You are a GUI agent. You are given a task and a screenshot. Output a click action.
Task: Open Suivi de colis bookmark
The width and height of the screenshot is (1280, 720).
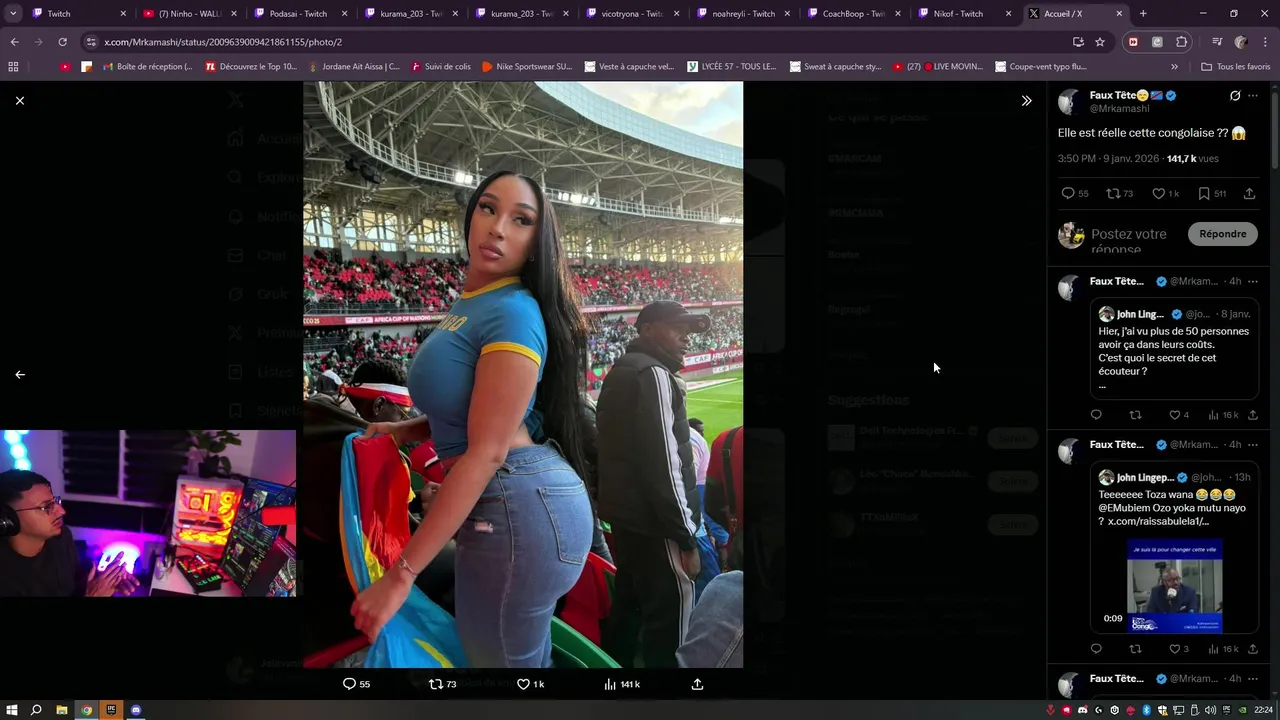pyautogui.click(x=440, y=67)
